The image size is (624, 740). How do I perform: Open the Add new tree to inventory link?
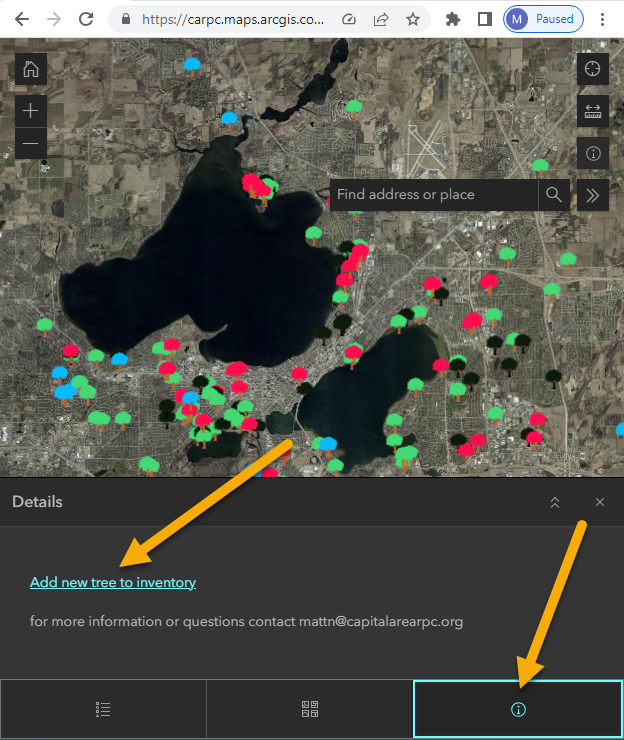click(113, 582)
